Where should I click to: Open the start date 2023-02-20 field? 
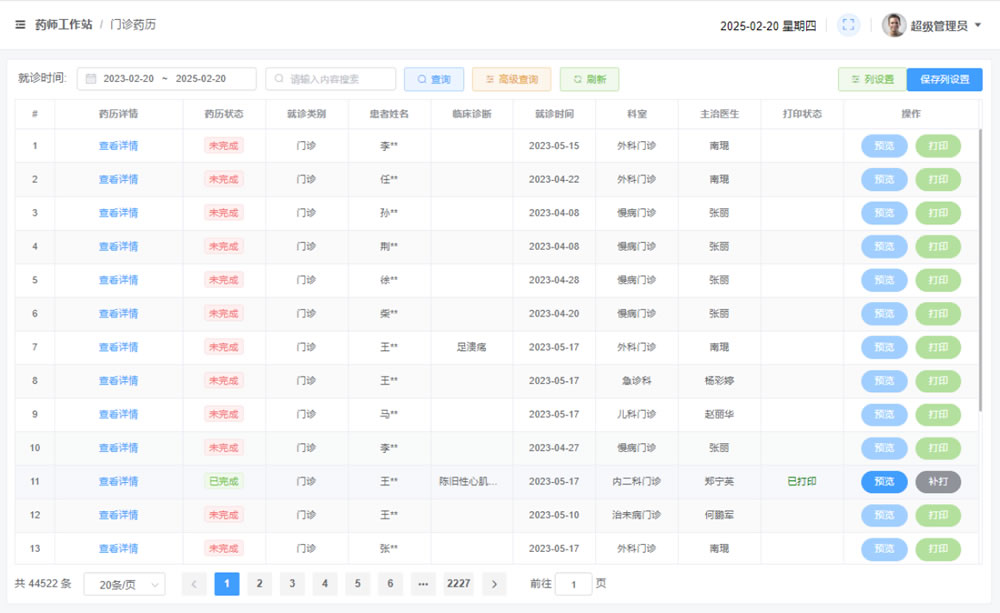coord(128,79)
